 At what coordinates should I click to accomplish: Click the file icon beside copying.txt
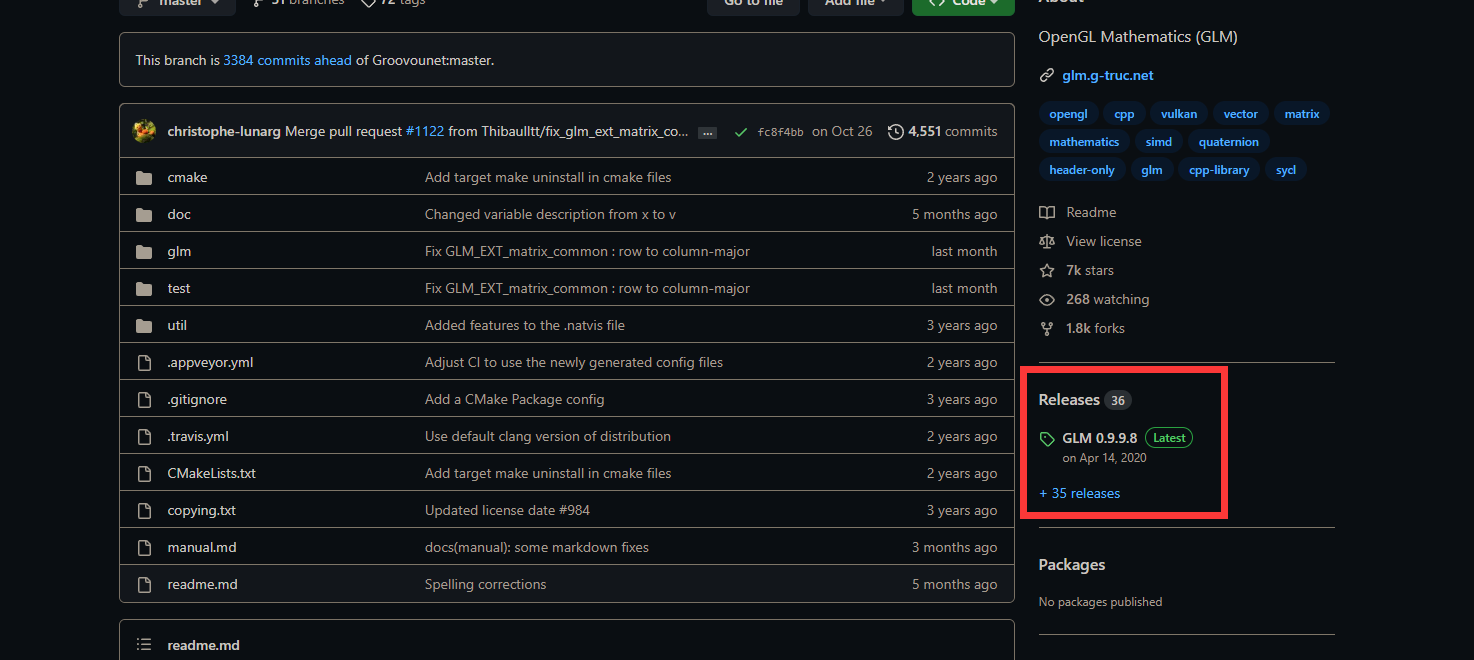[144, 510]
